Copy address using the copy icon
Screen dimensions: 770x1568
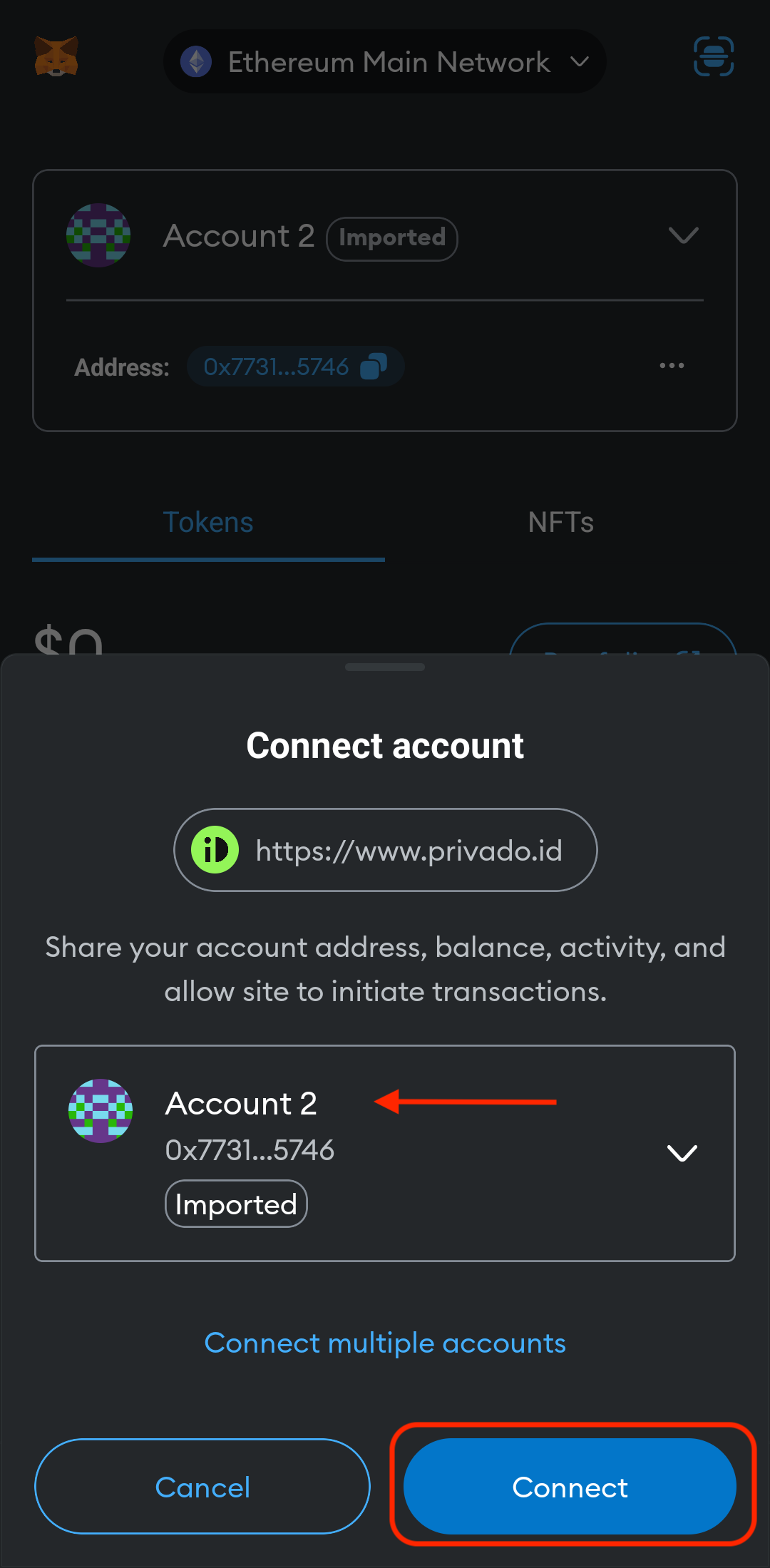pos(374,367)
